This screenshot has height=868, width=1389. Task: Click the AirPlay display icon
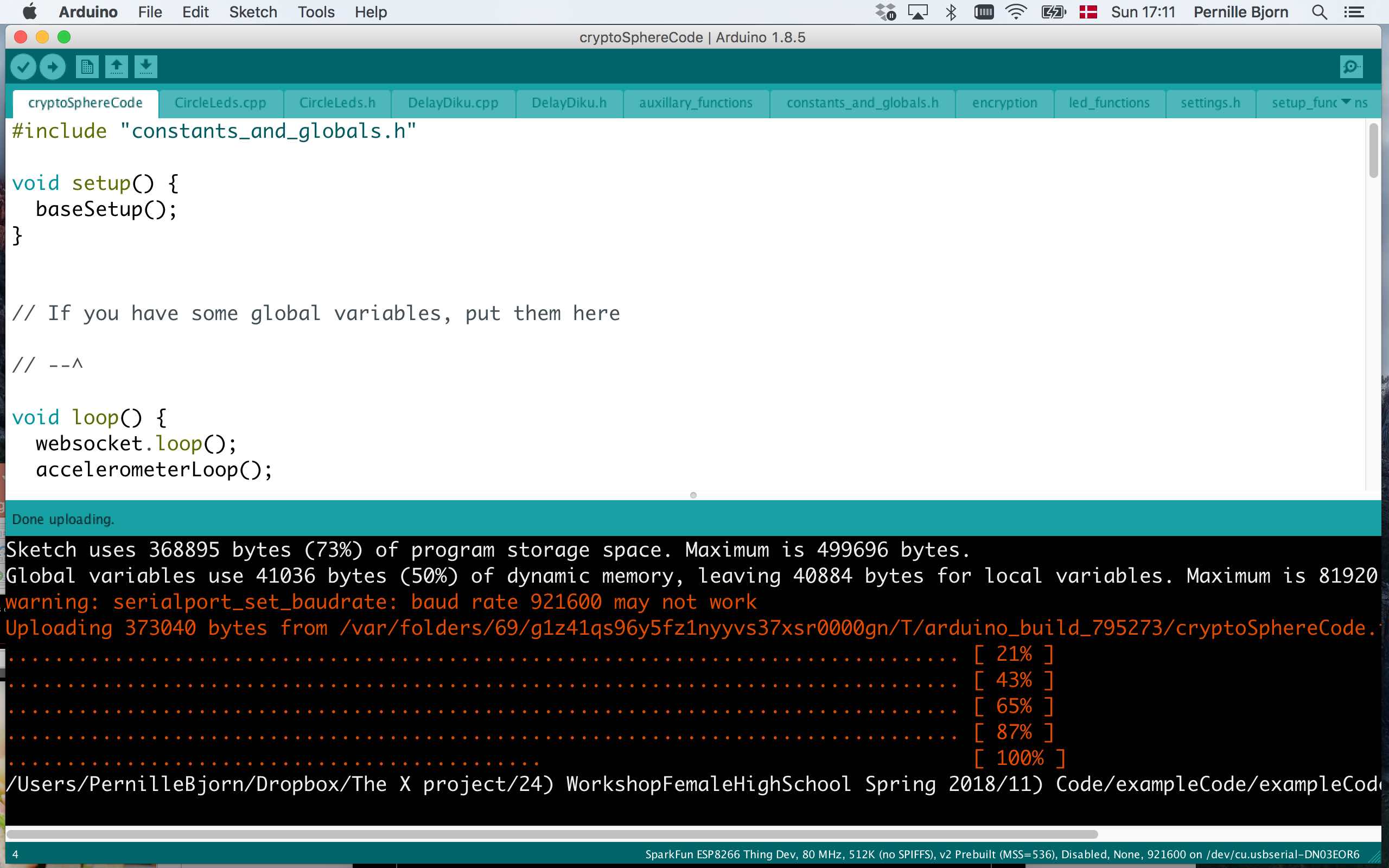(918, 12)
